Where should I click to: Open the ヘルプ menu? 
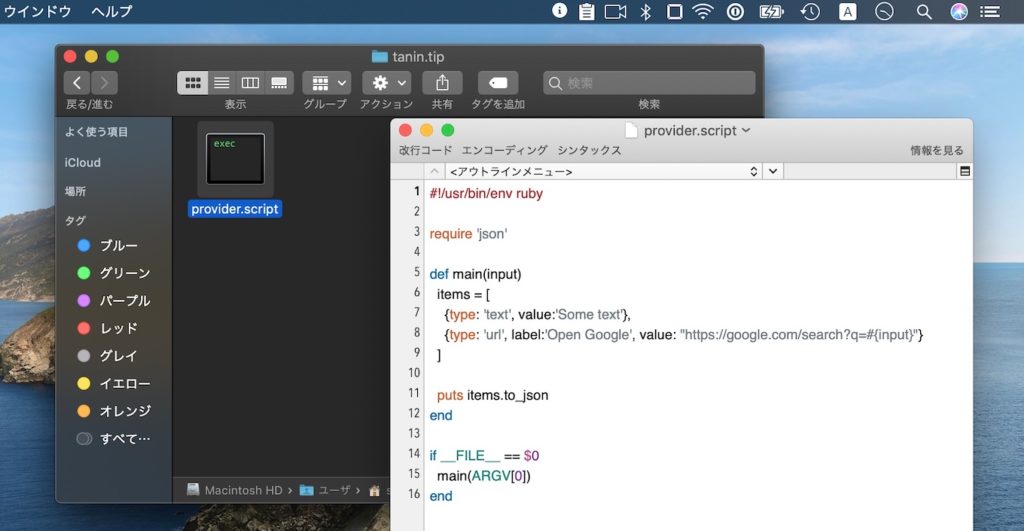(111, 12)
